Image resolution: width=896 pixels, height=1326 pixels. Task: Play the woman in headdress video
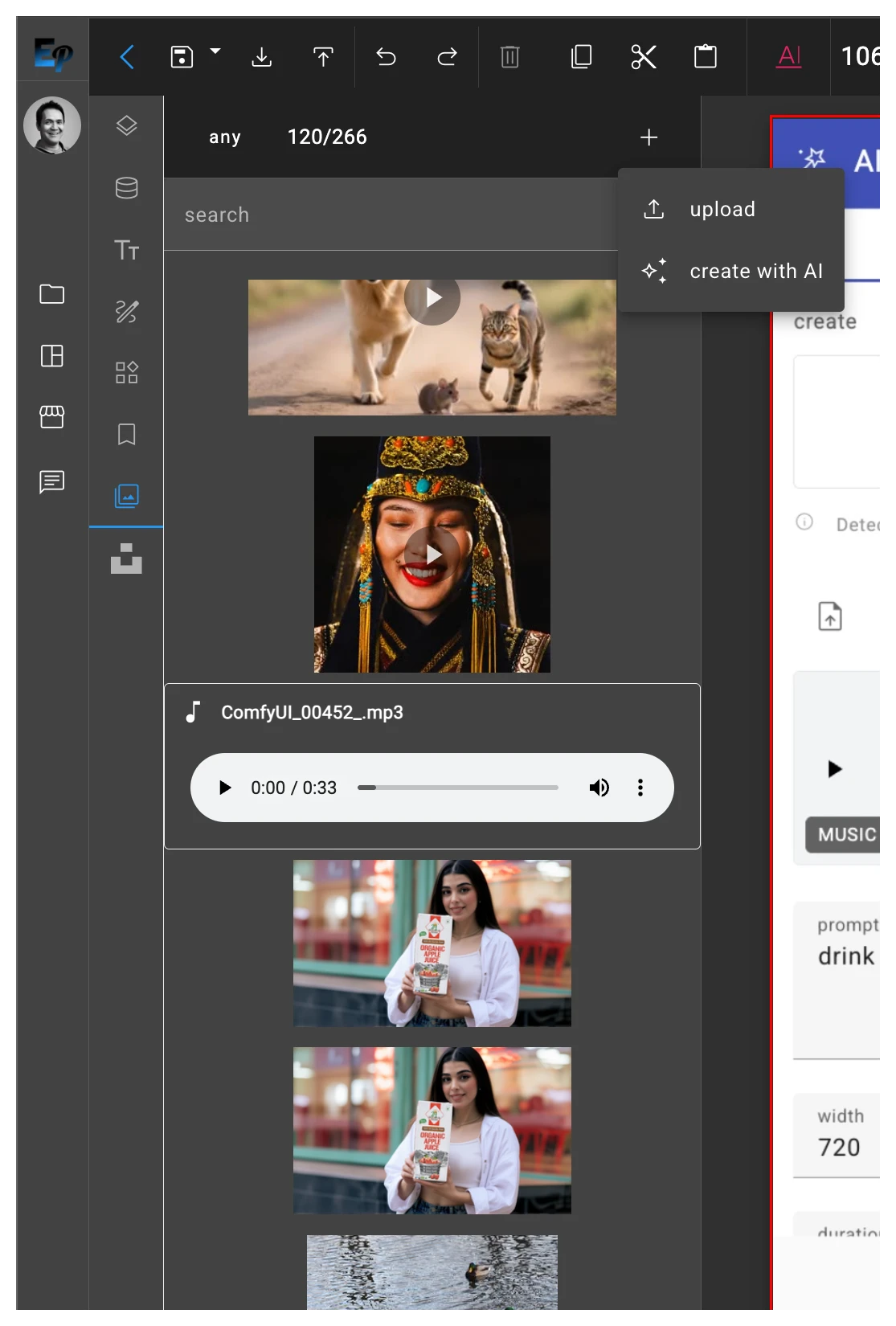[x=432, y=555]
